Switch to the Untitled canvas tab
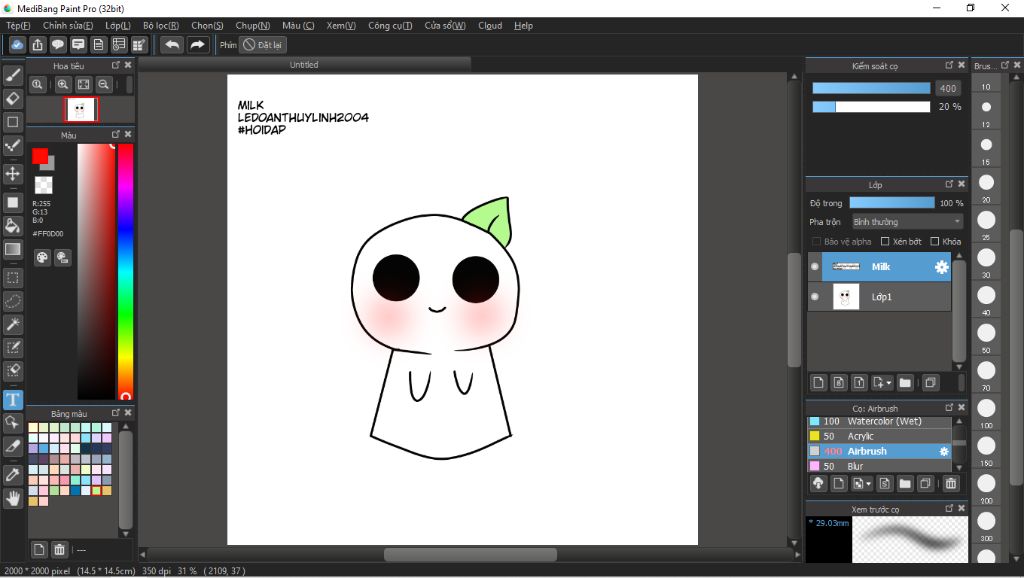1024x578 pixels. (304, 65)
